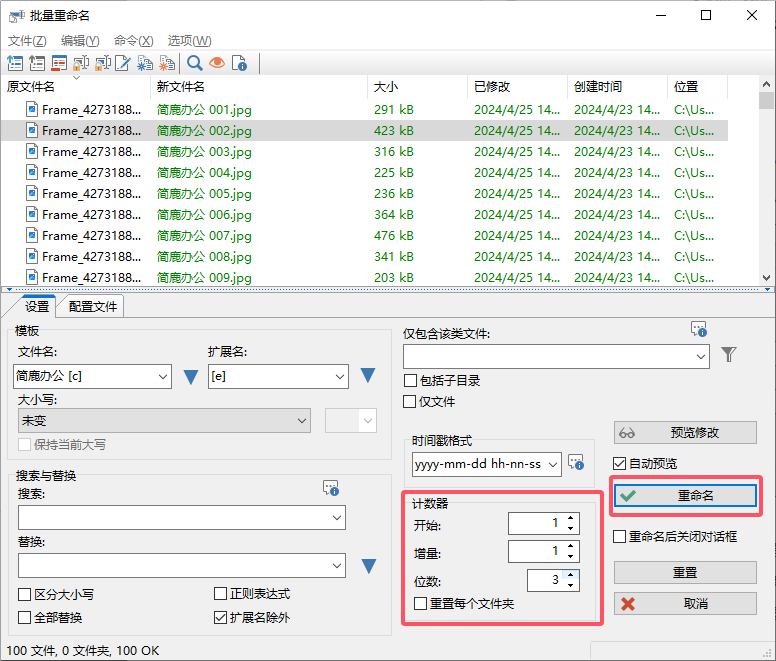Click the 重置 button
Screen dimensions: 776x661
pos(685,572)
